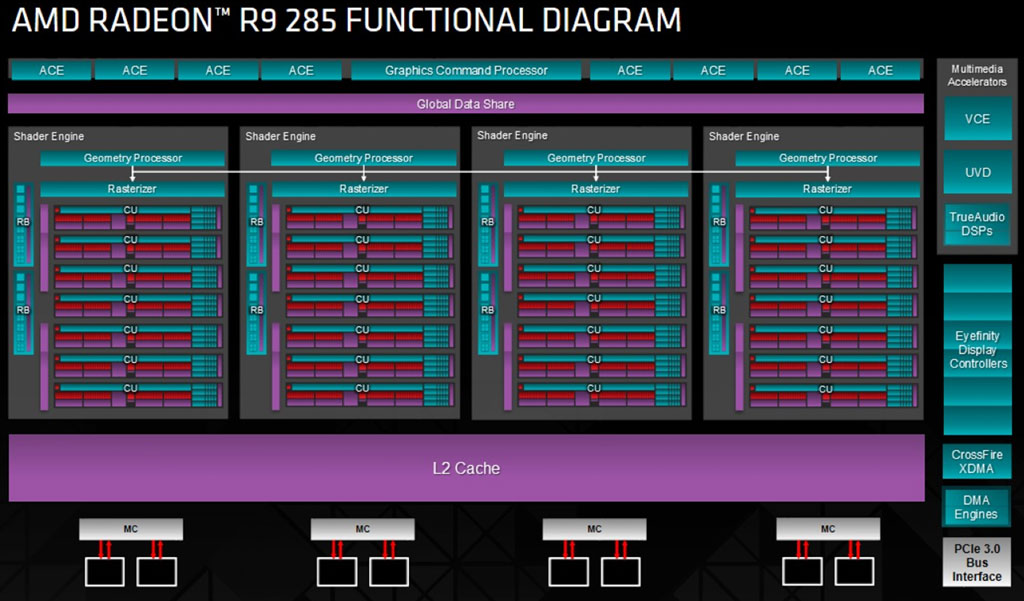The width and height of the screenshot is (1024, 601).
Task: Select the second MC memory controller from left
Action: tap(362, 529)
